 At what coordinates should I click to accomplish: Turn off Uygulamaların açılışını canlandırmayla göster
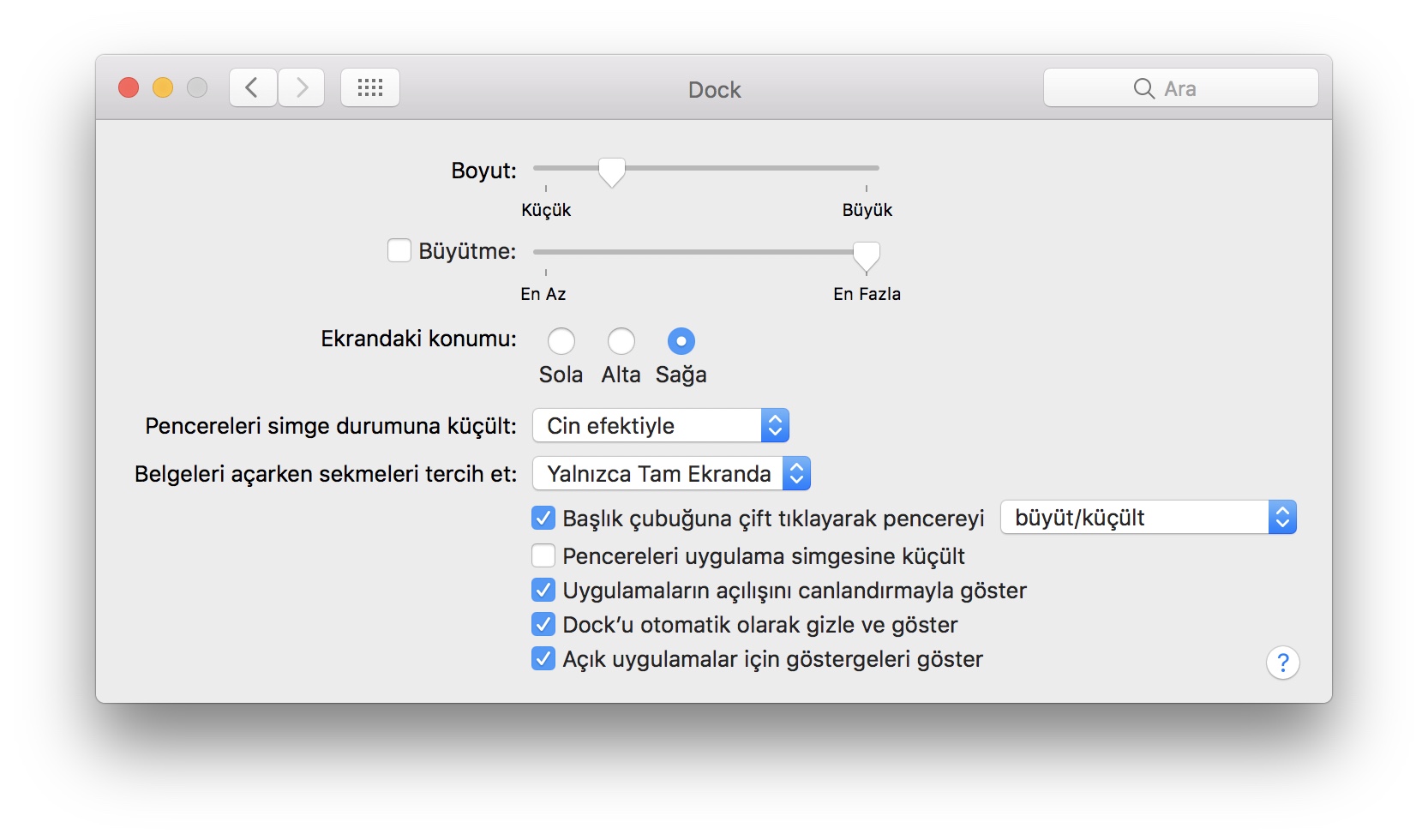[543, 591]
